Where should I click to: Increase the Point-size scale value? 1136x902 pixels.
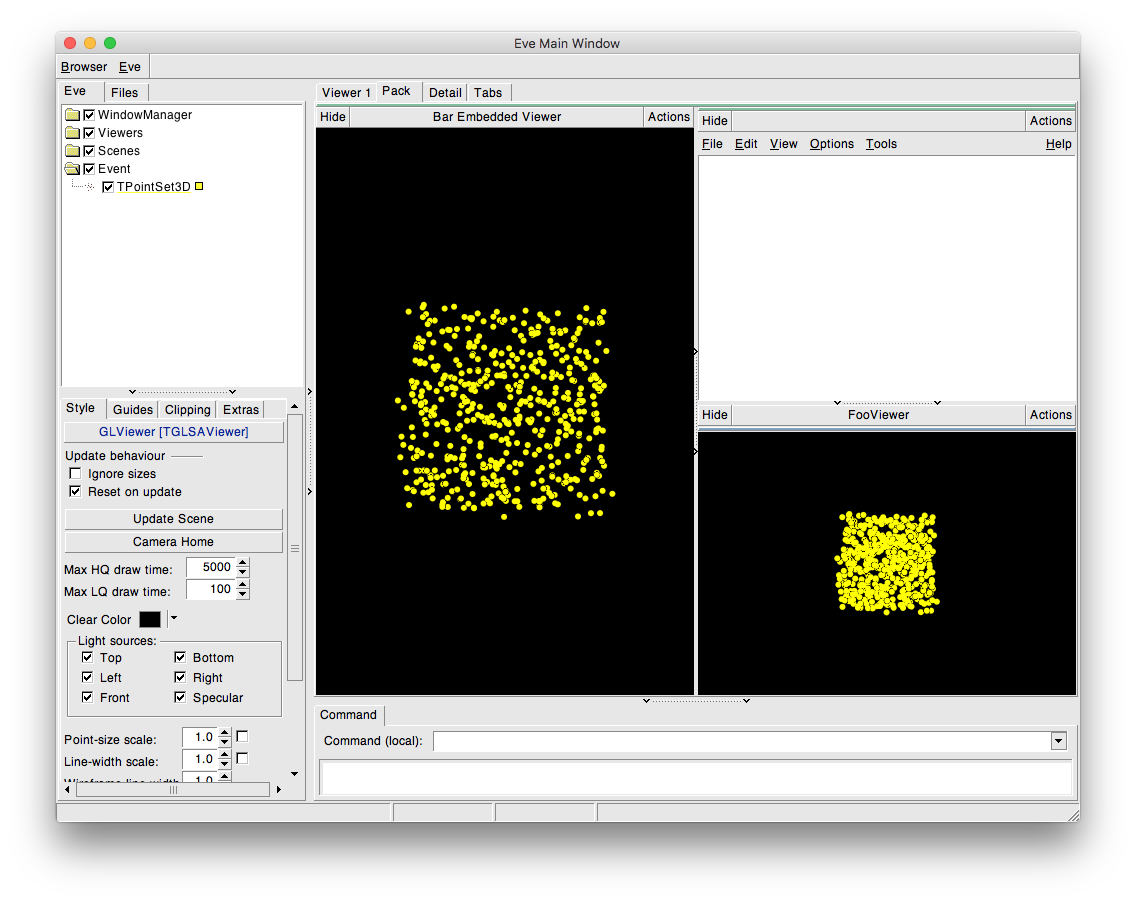225,733
